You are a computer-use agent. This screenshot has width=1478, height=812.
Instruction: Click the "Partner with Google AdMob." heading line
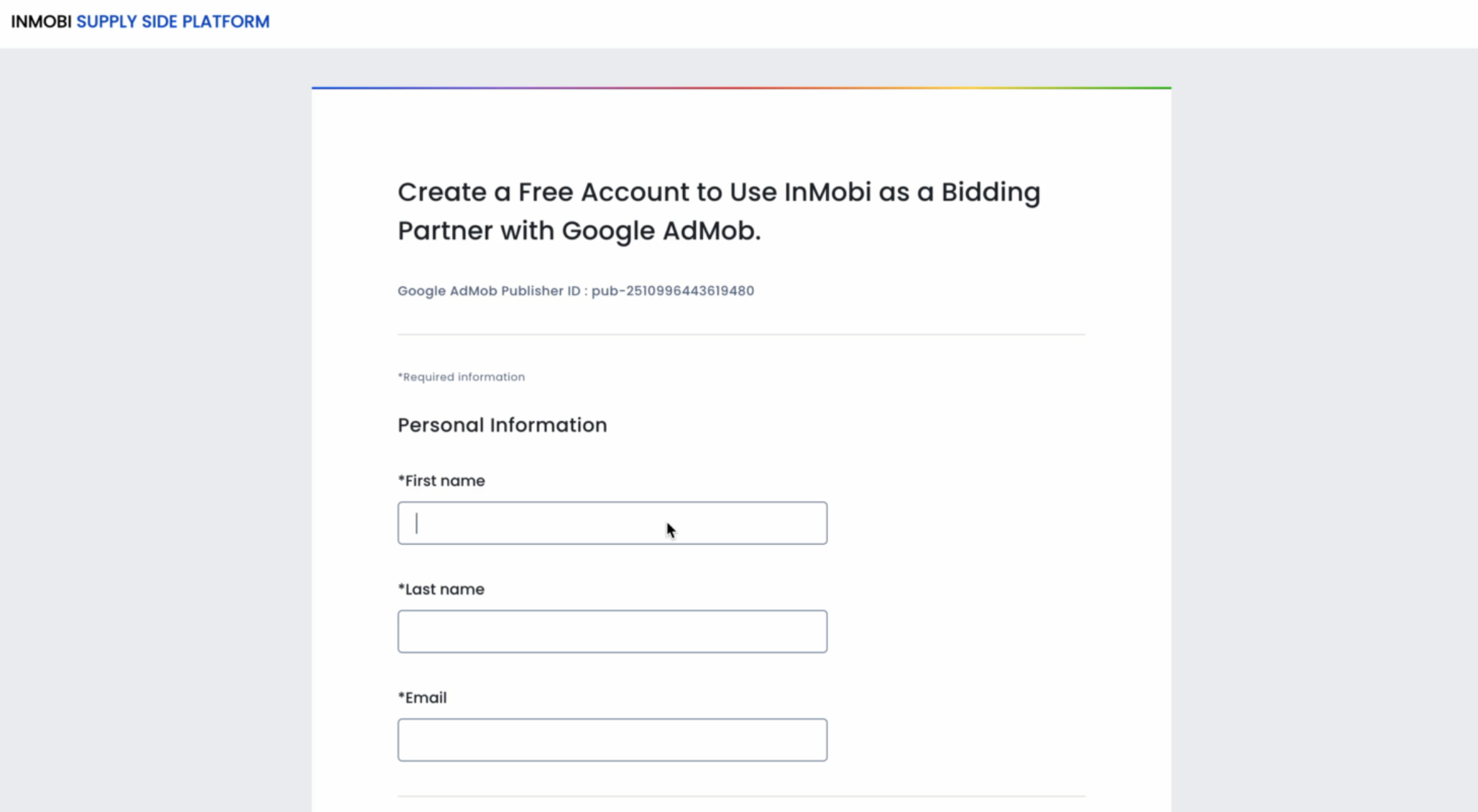pos(579,231)
